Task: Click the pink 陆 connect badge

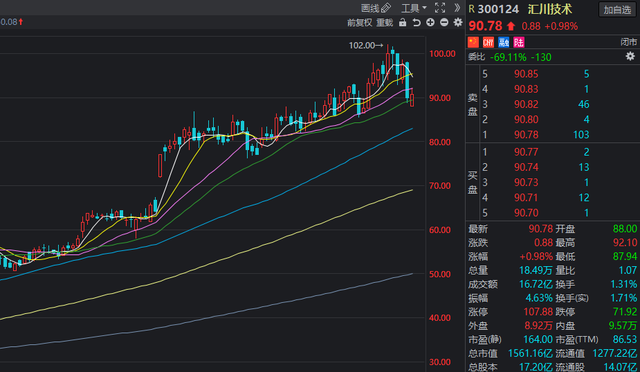Action: click(x=519, y=42)
